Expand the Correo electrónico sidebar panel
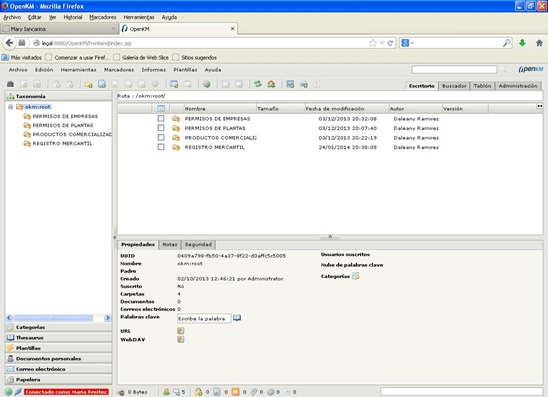Image resolution: width=548 pixels, height=397 pixels. (58, 369)
